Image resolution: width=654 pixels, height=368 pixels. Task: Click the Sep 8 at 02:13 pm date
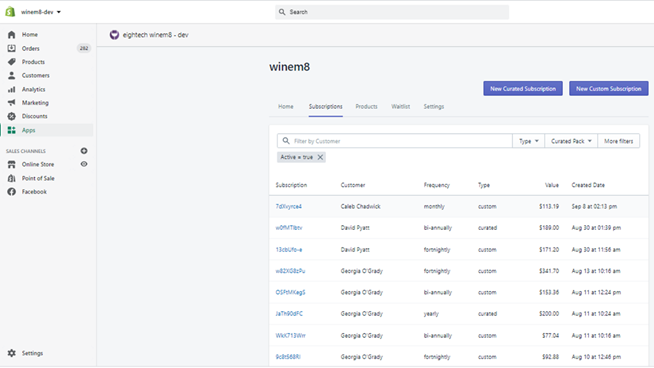(594, 207)
